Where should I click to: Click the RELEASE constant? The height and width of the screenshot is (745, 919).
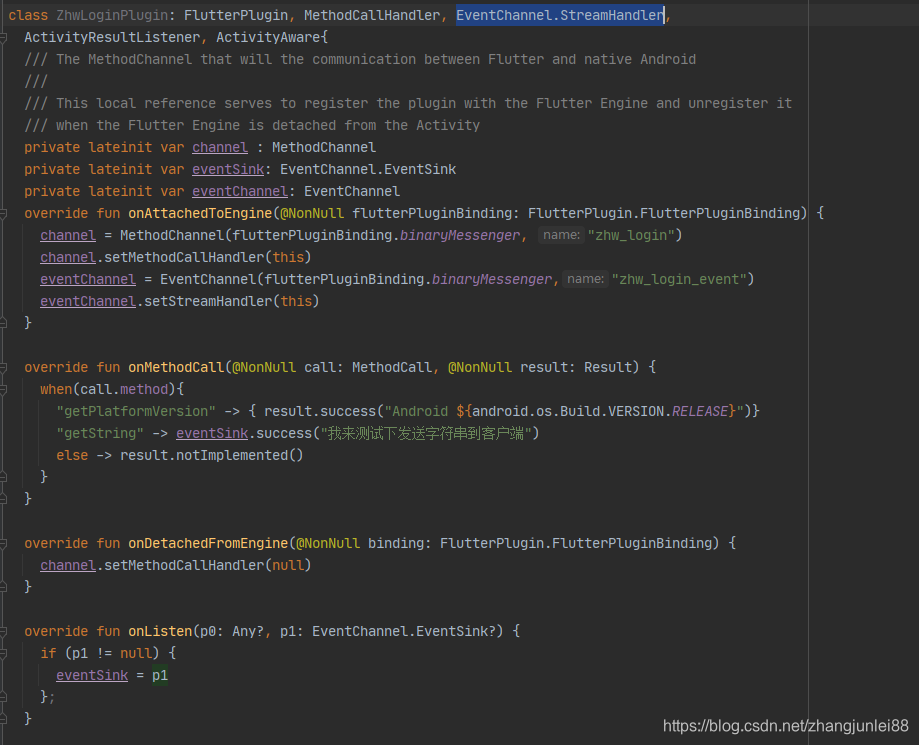point(700,411)
